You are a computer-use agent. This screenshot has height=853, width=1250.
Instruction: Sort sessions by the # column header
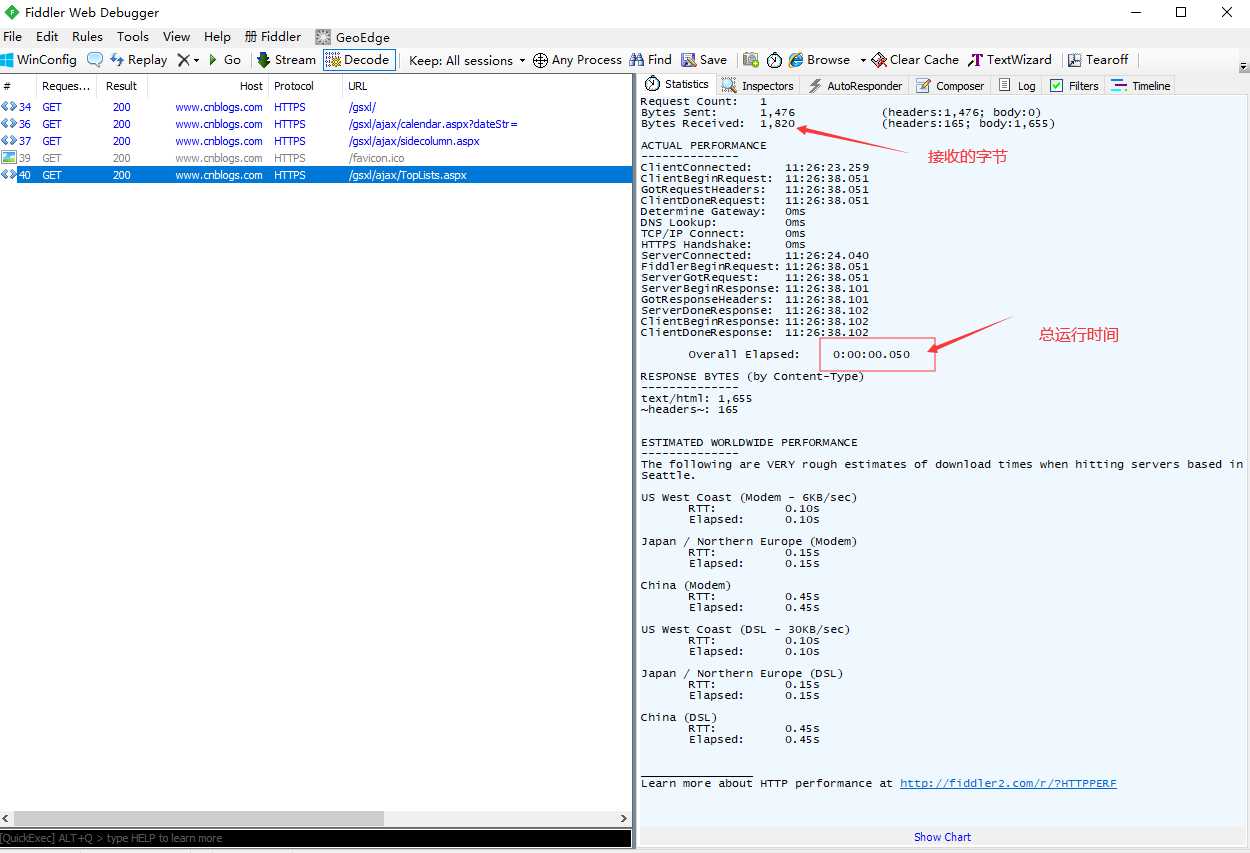click(x=17, y=86)
